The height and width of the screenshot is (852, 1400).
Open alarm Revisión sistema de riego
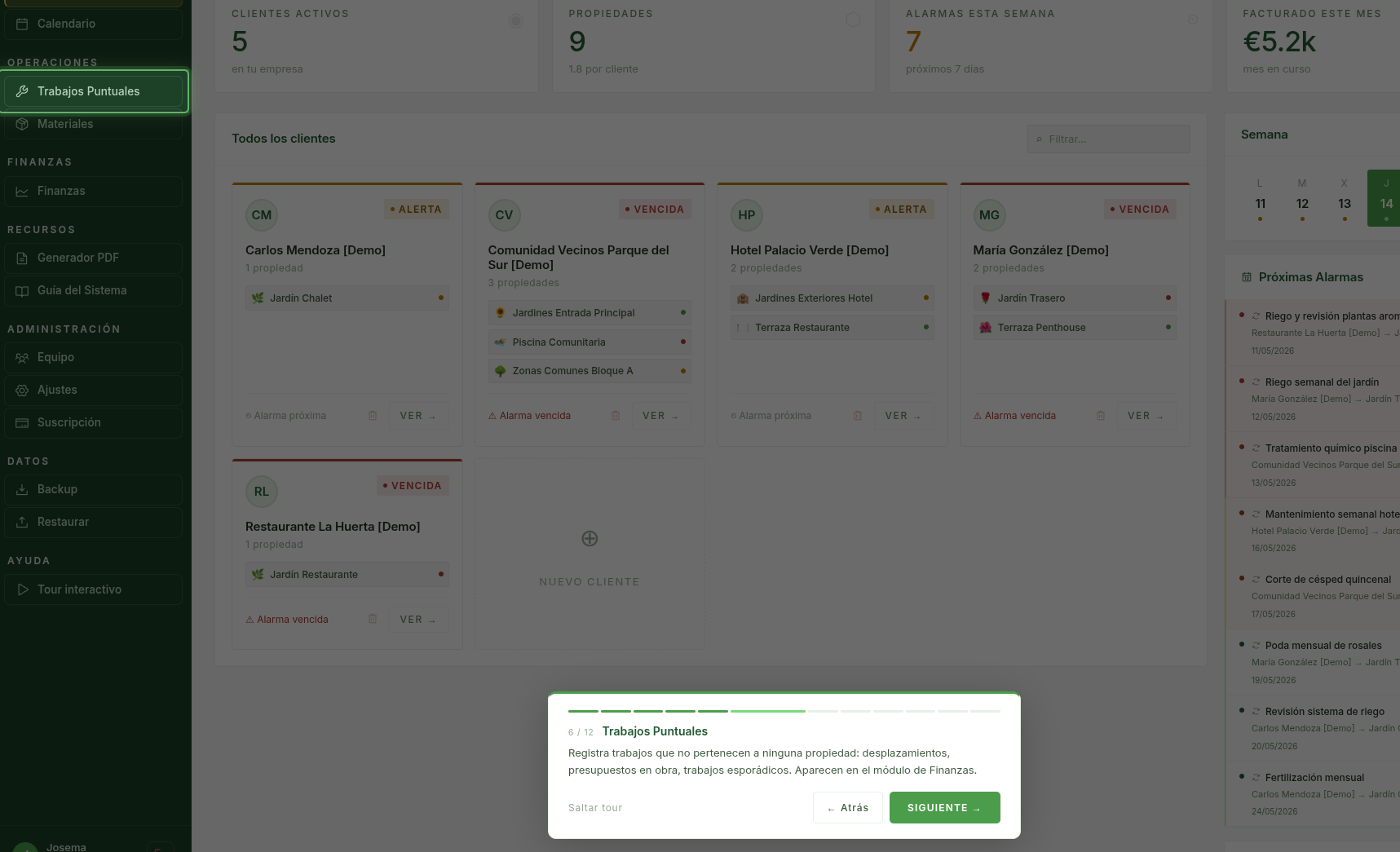pos(1313,728)
